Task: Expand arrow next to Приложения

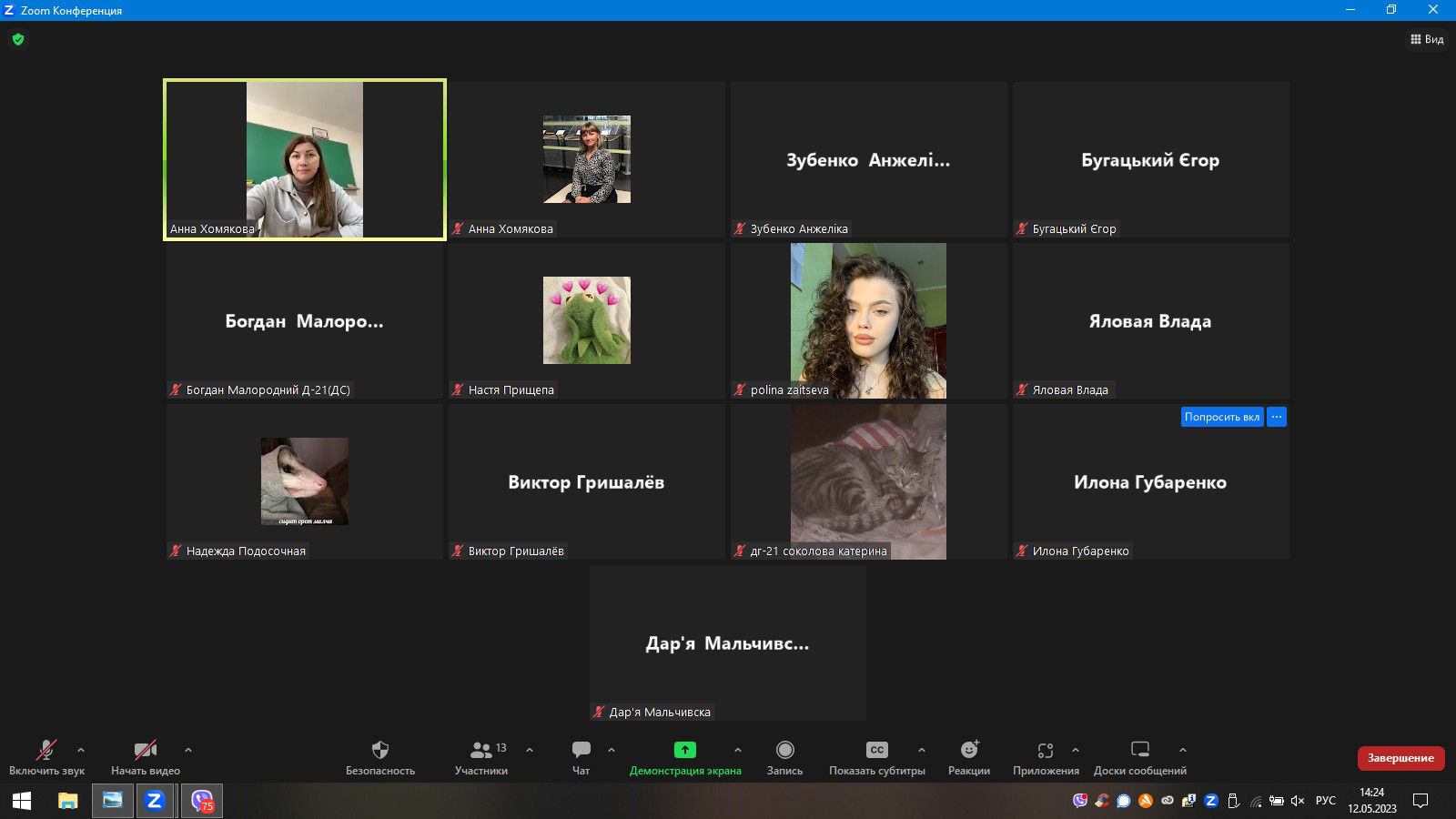Action: click(x=1076, y=750)
